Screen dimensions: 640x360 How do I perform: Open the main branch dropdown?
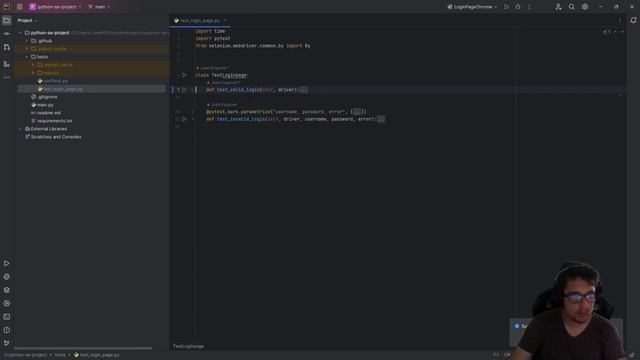click(99, 7)
